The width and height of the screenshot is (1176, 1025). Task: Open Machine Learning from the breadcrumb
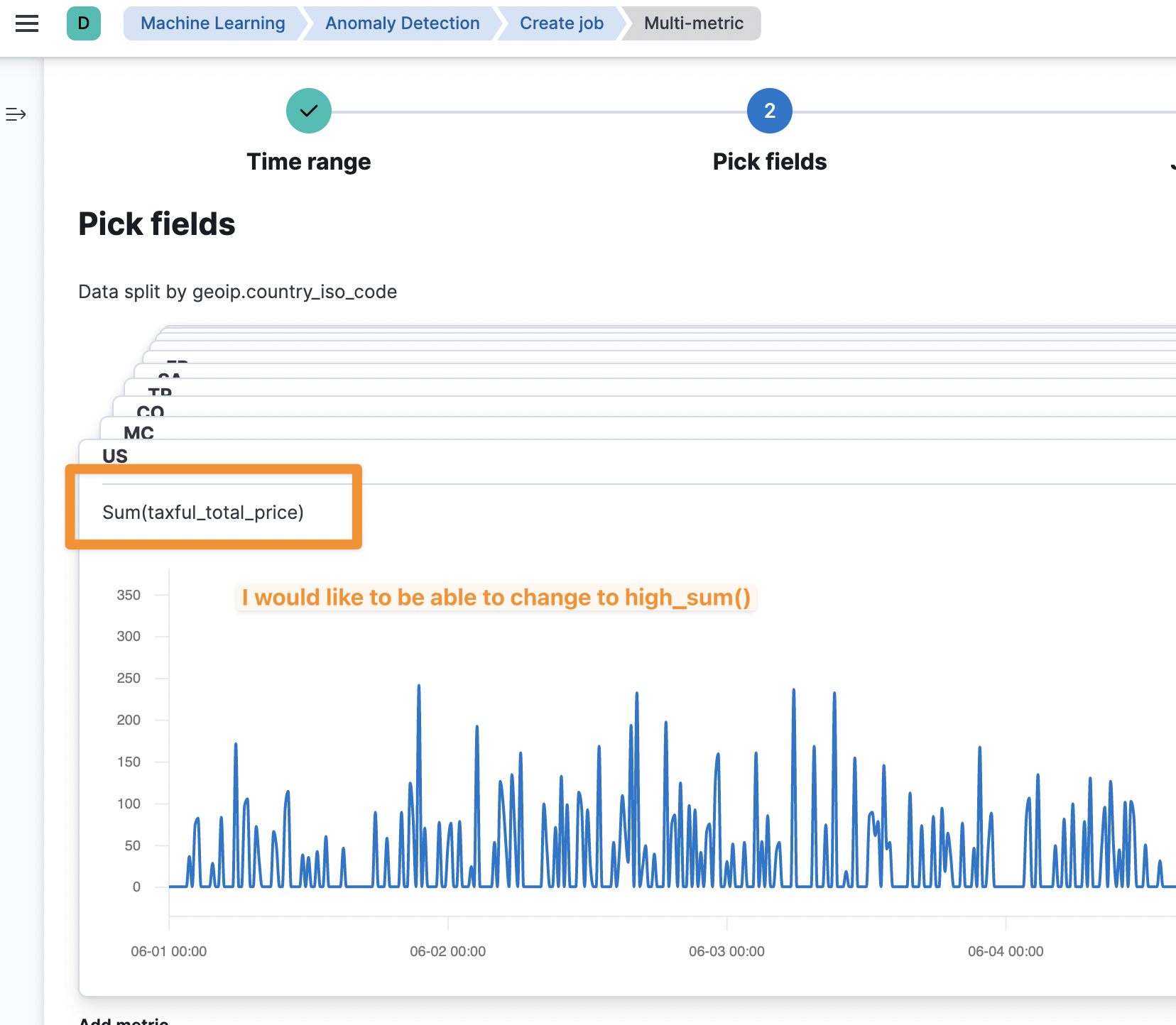(x=212, y=23)
